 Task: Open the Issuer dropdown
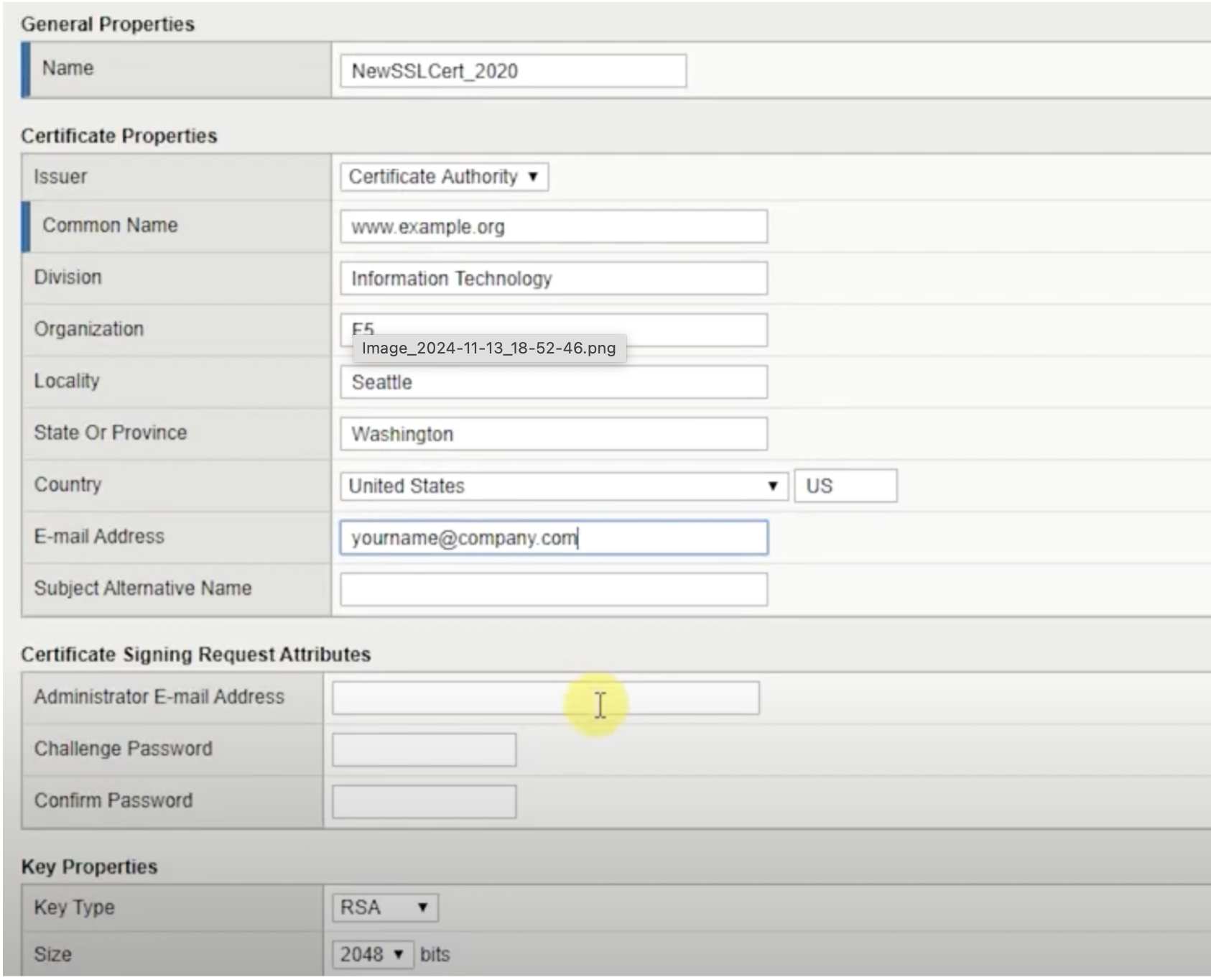pos(444,177)
